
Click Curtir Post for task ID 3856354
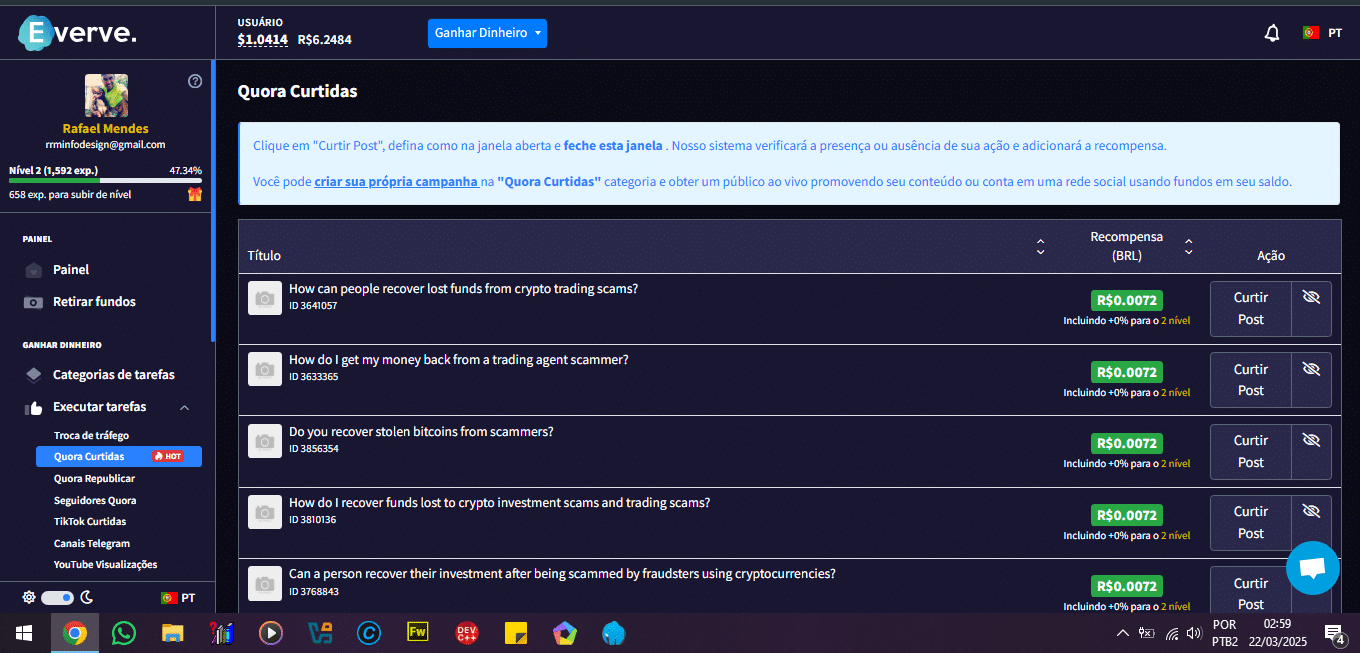[1251, 451]
